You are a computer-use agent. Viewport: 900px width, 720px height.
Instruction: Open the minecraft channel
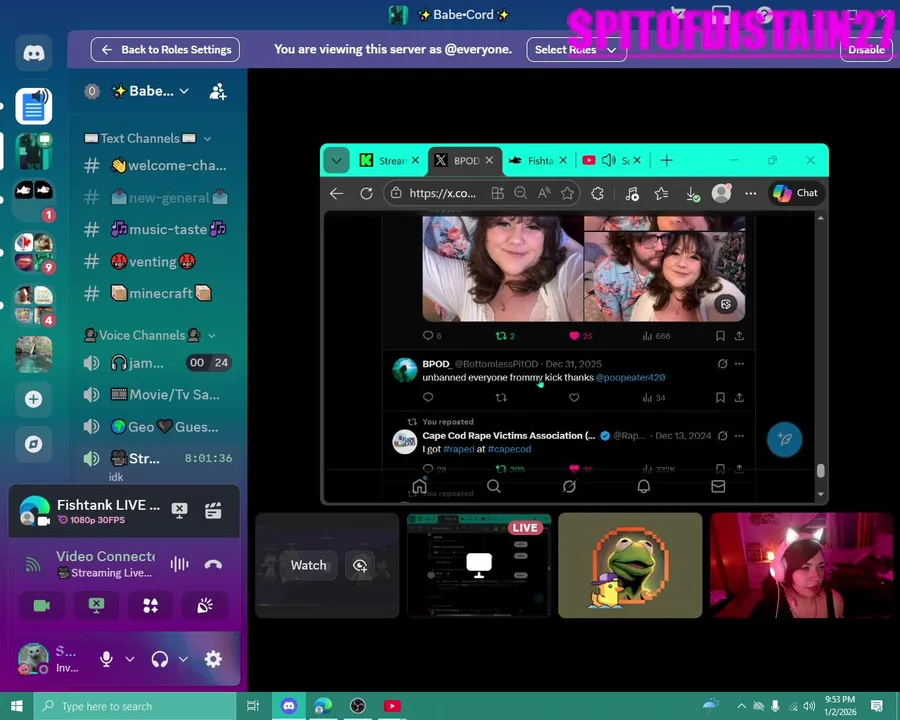click(x=156, y=293)
